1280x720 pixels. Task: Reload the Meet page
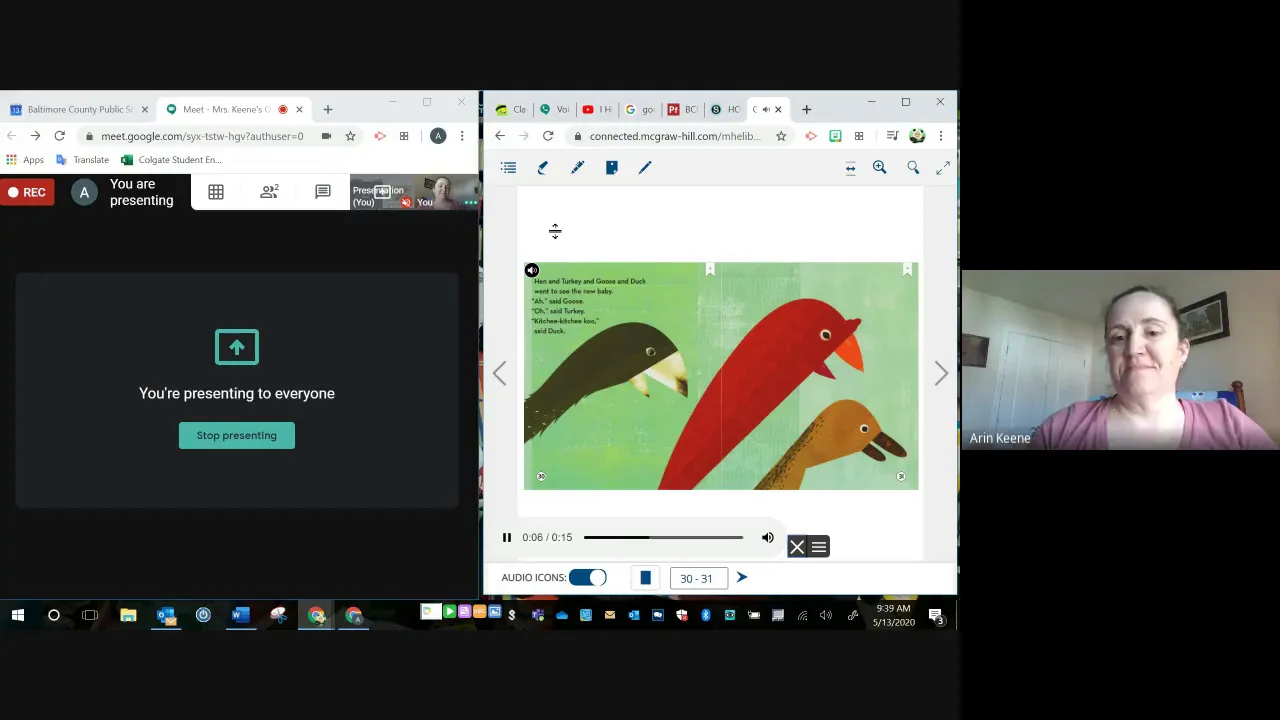point(60,136)
